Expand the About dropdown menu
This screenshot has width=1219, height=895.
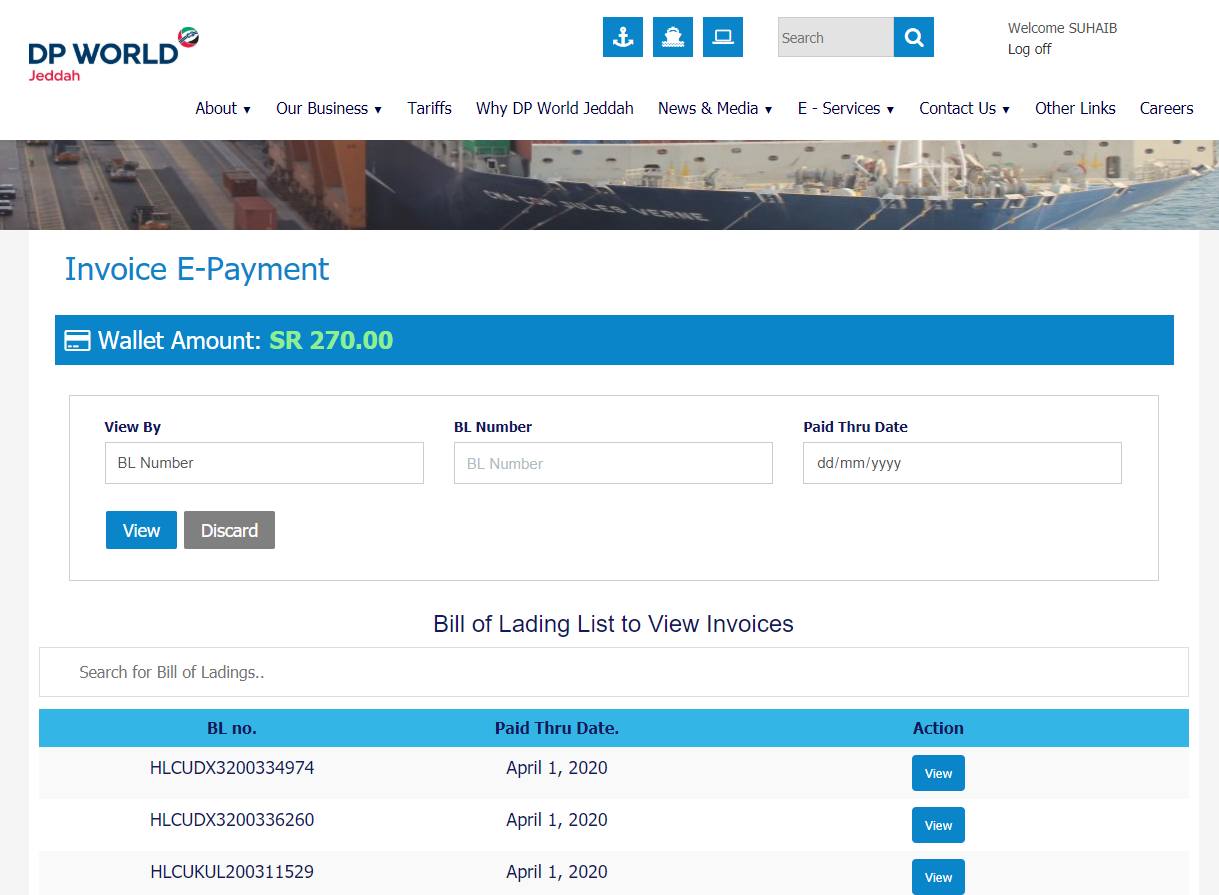(x=223, y=108)
